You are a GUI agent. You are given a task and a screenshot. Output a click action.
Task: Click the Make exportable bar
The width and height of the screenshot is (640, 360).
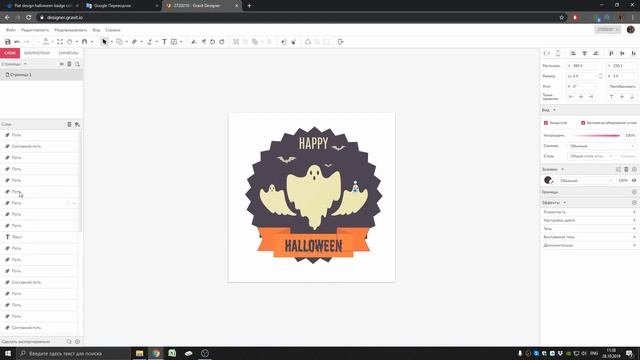click(41, 342)
